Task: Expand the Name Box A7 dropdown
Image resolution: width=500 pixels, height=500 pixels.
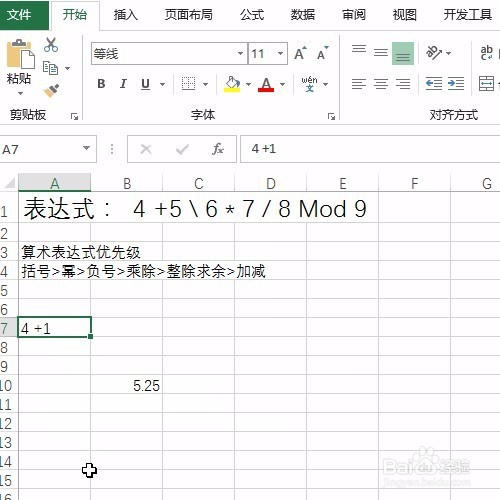Action: coord(86,148)
